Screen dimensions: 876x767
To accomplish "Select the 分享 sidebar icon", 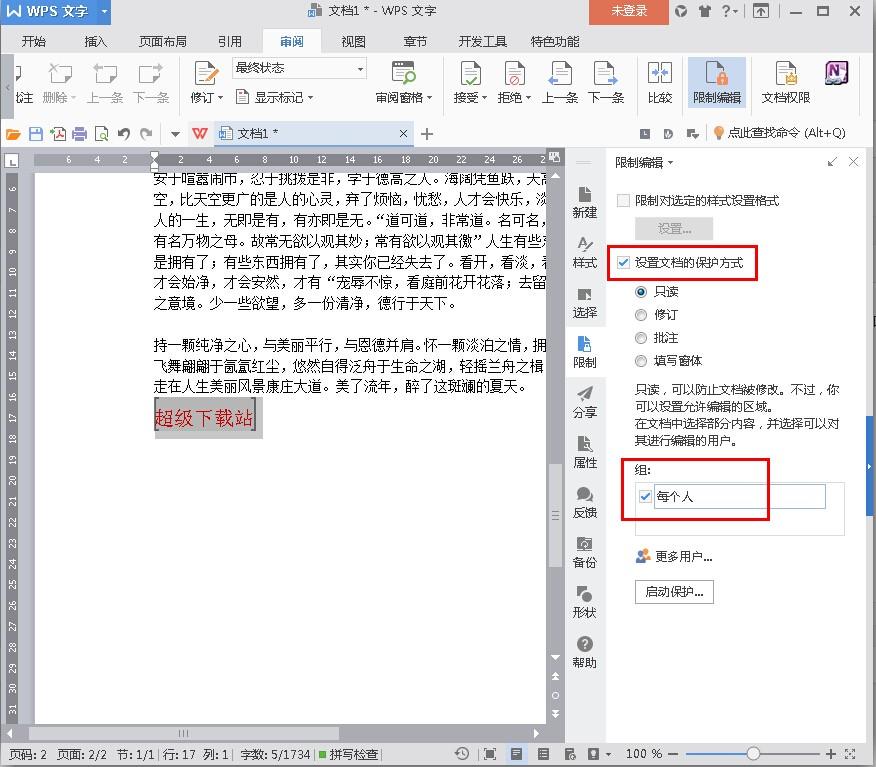I will coord(584,401).
